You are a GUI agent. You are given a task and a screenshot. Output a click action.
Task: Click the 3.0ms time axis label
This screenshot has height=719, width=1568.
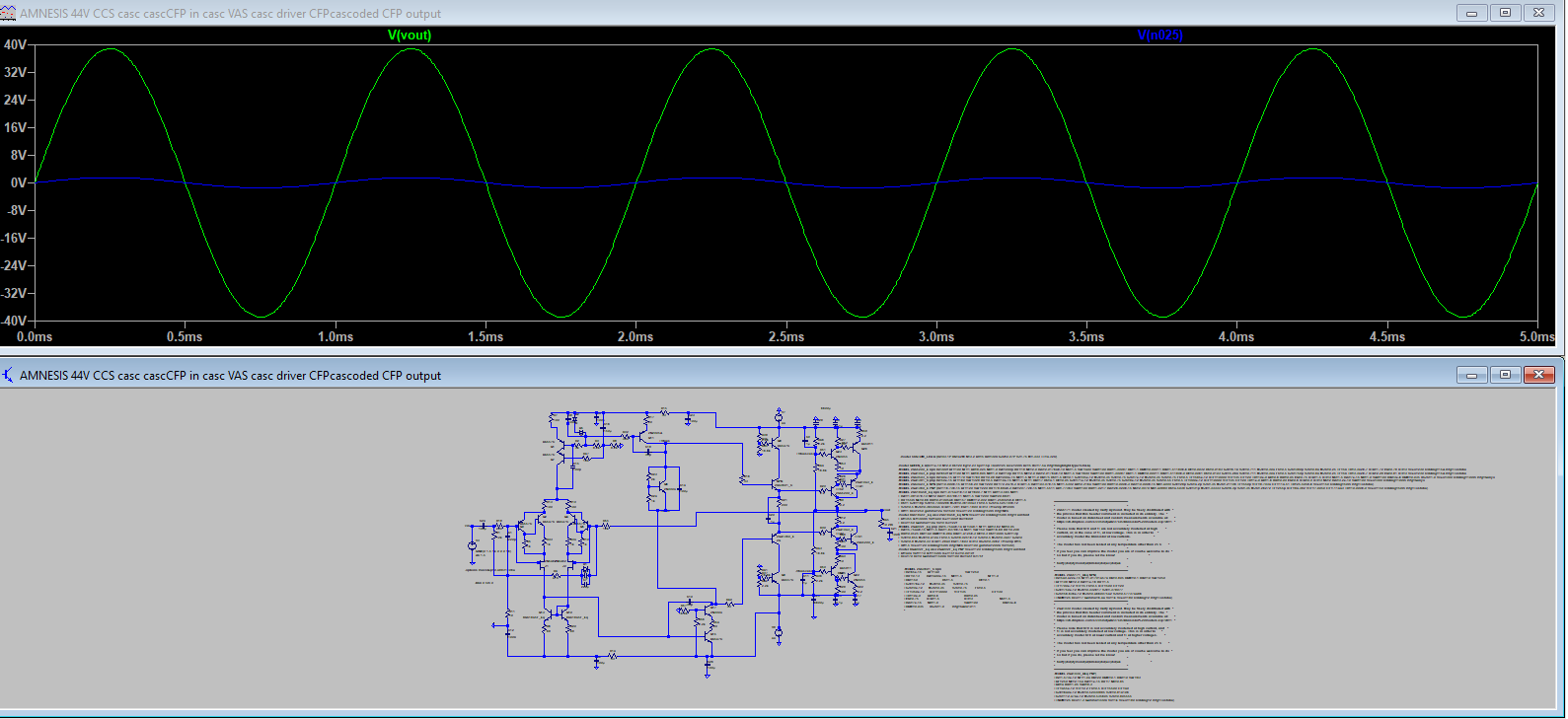[936, 336]
